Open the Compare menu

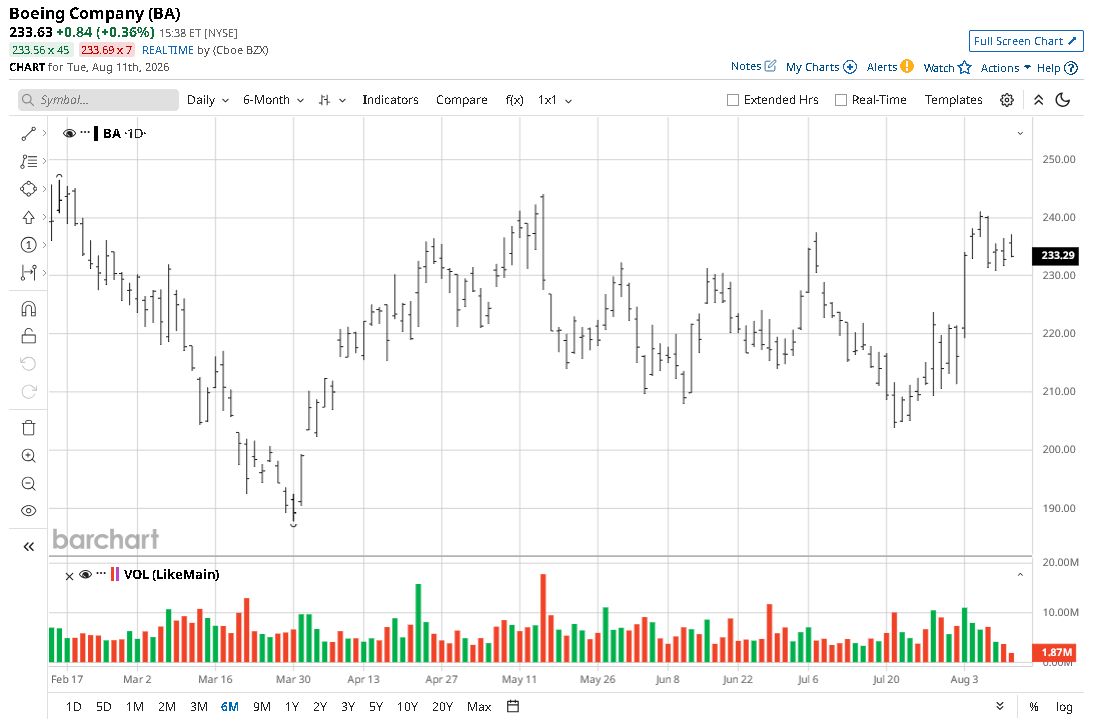461,100
